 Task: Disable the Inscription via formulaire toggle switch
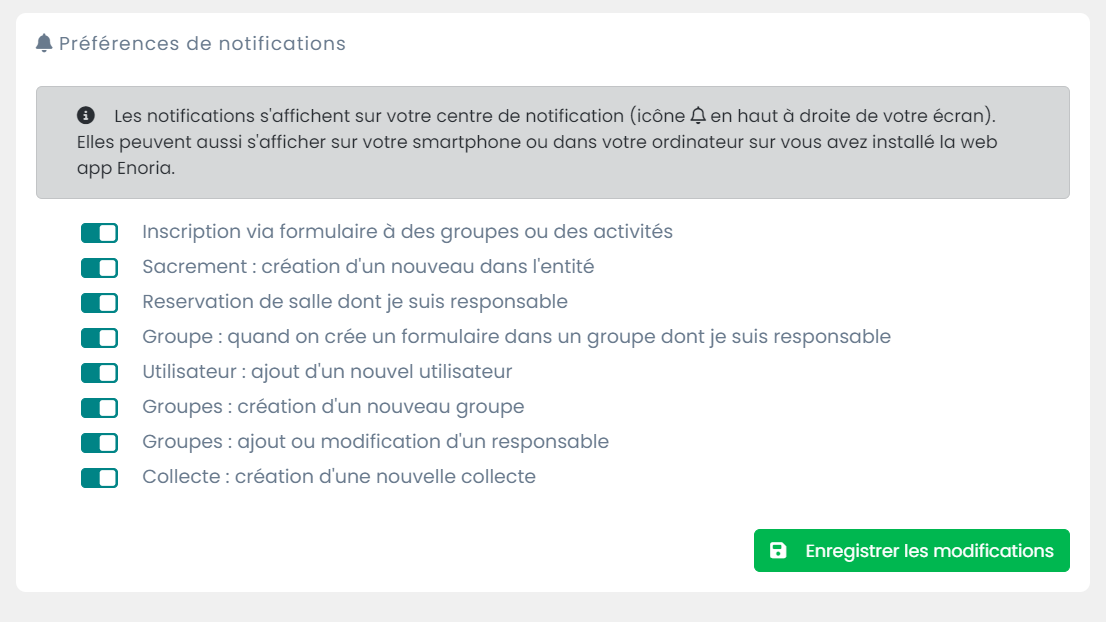(99, 233)
